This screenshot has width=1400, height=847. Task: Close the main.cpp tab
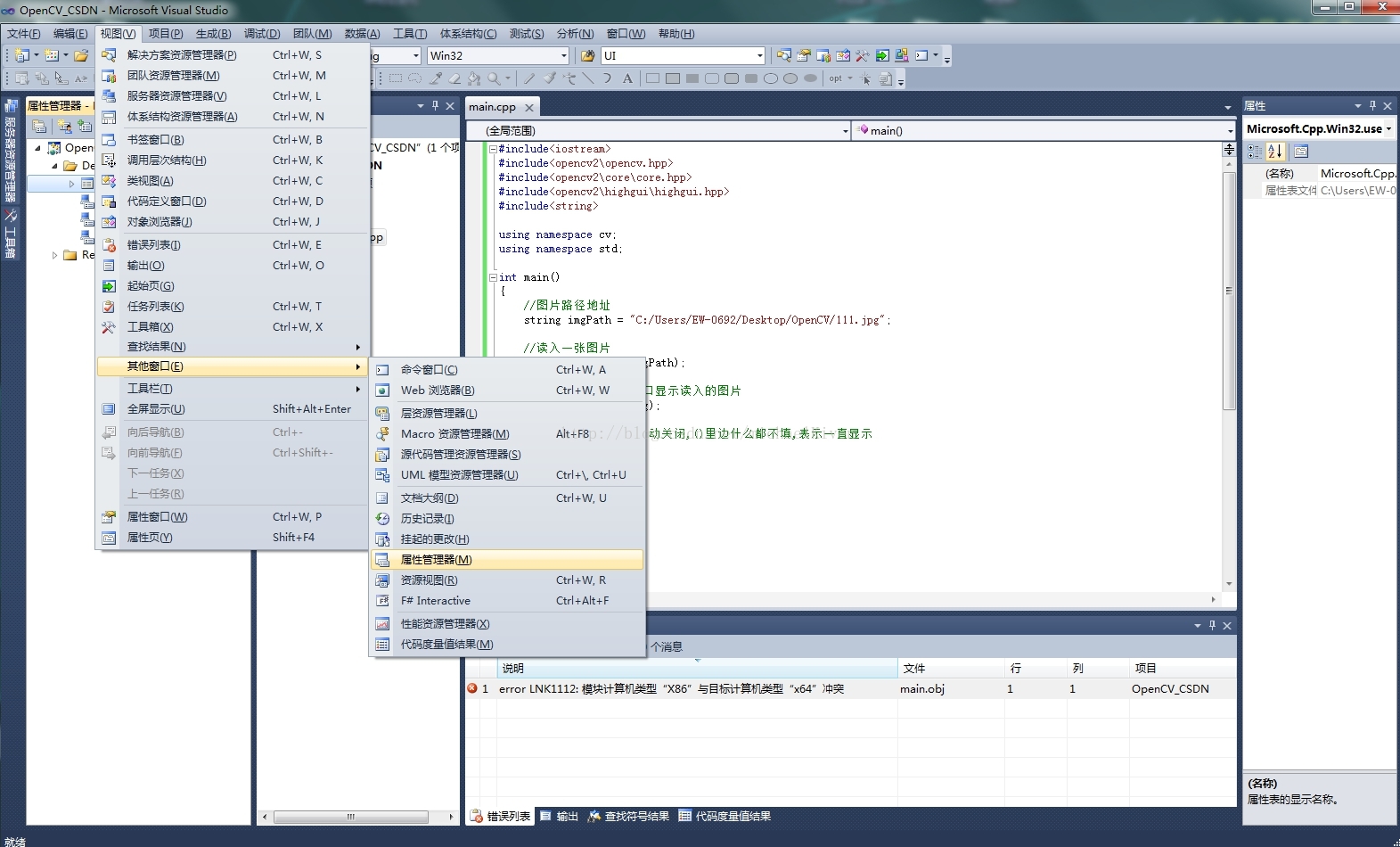tap(529, 107)
